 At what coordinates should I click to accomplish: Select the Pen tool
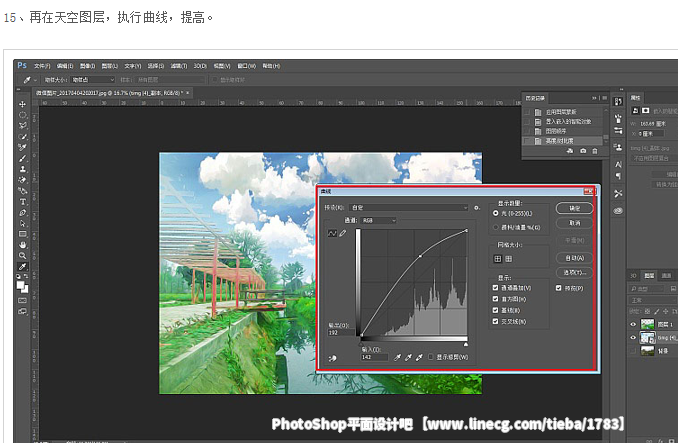pyautogui.click(x=23, y=212)
